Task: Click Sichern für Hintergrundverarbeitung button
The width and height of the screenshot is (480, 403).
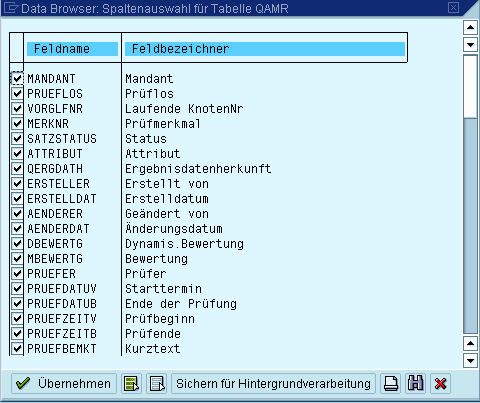Action: click(x=273, y=383)
